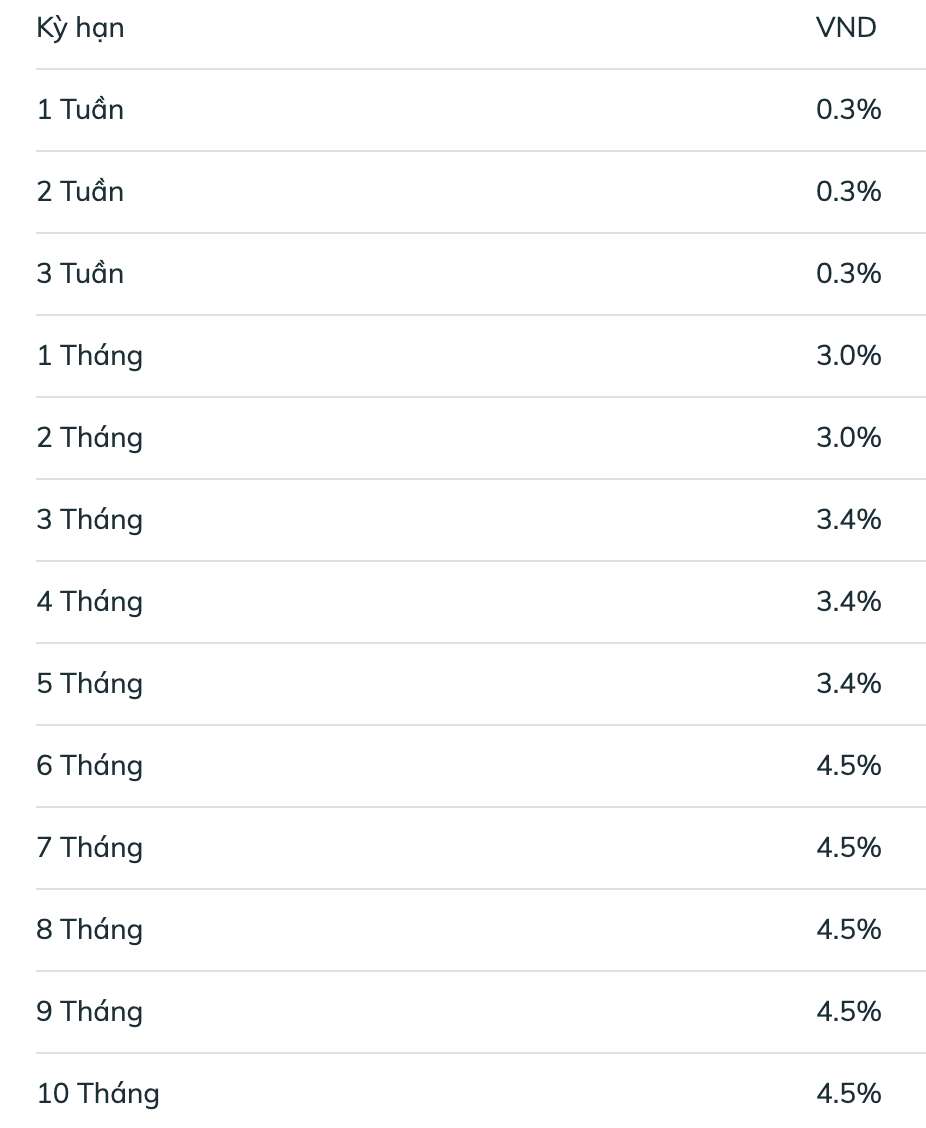Select the "9 Tháng" term label
Image resolution: width=926 pixels, height=1128 pixels.
point(89,1012)
